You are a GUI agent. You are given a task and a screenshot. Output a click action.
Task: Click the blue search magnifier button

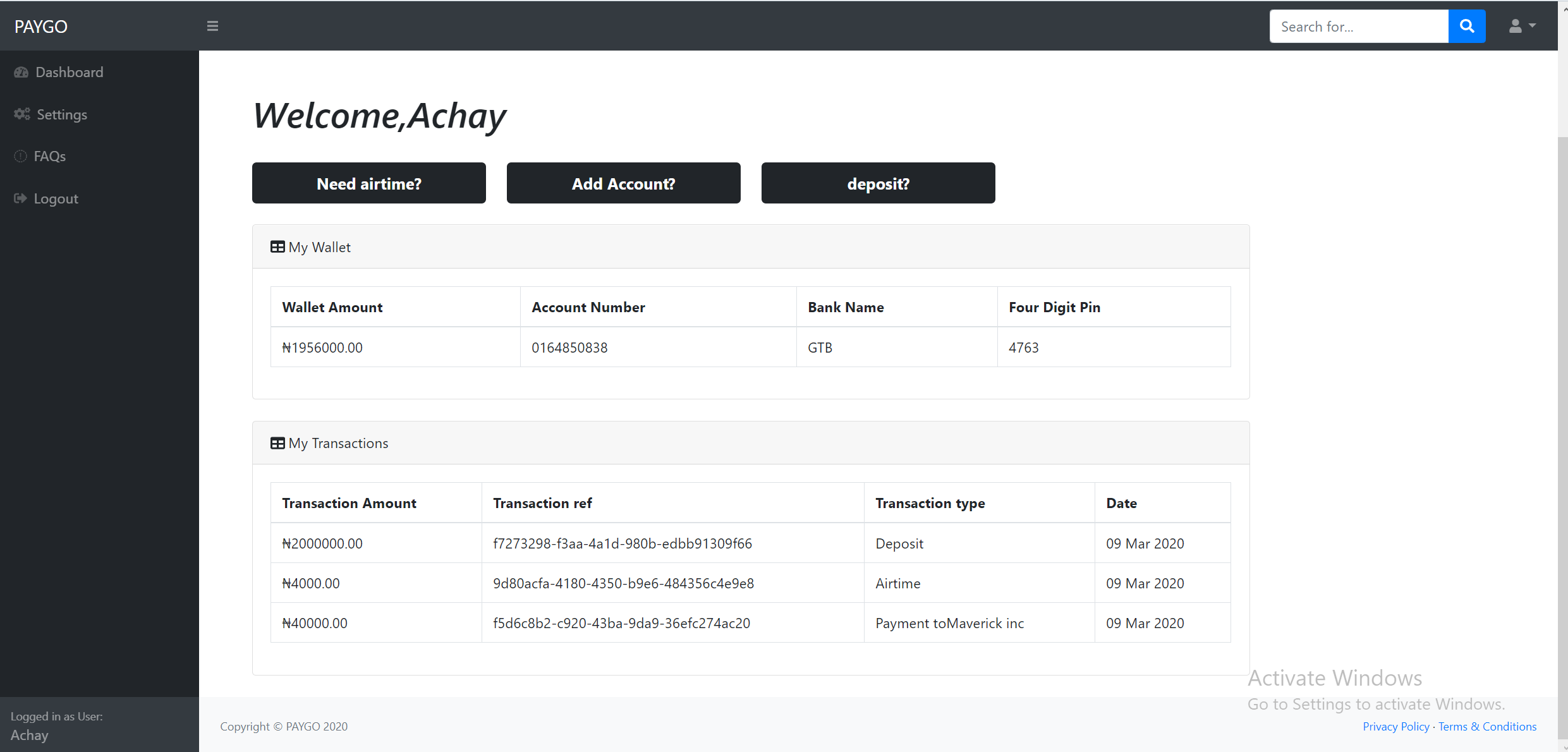coord(1466,27)
